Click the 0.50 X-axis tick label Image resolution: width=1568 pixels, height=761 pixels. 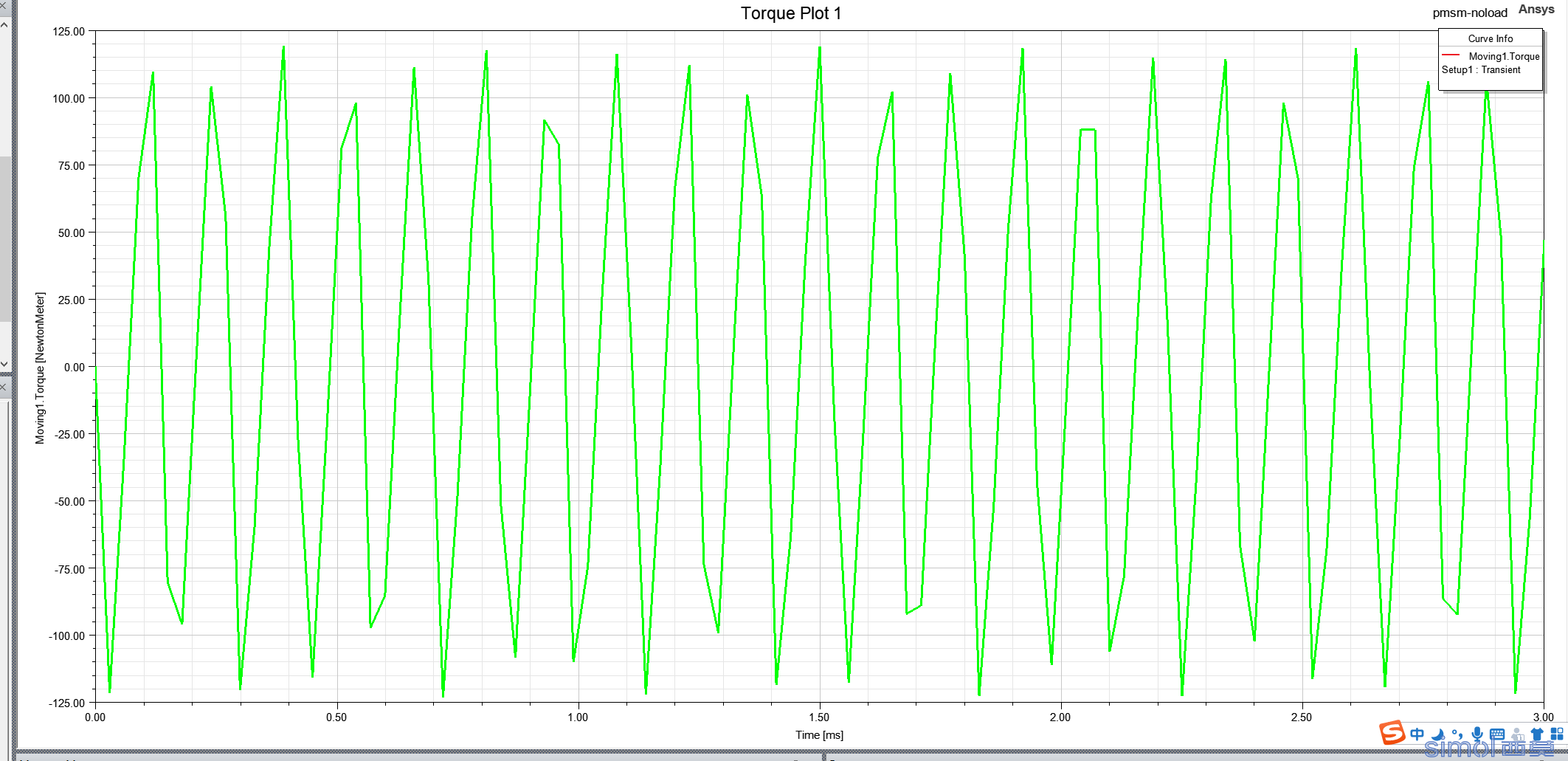[x=336, y=717]
